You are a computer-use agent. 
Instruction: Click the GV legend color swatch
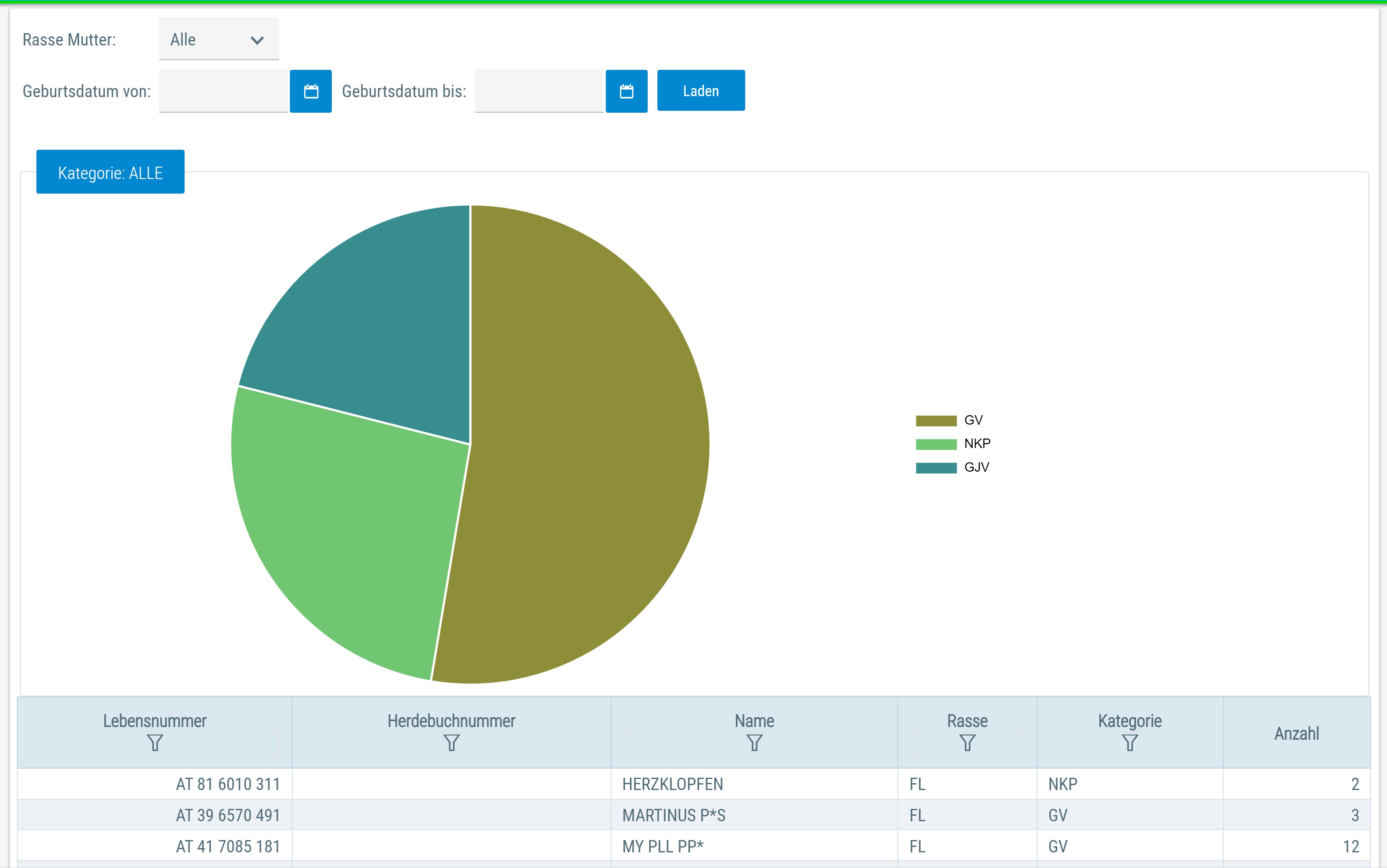936,421
